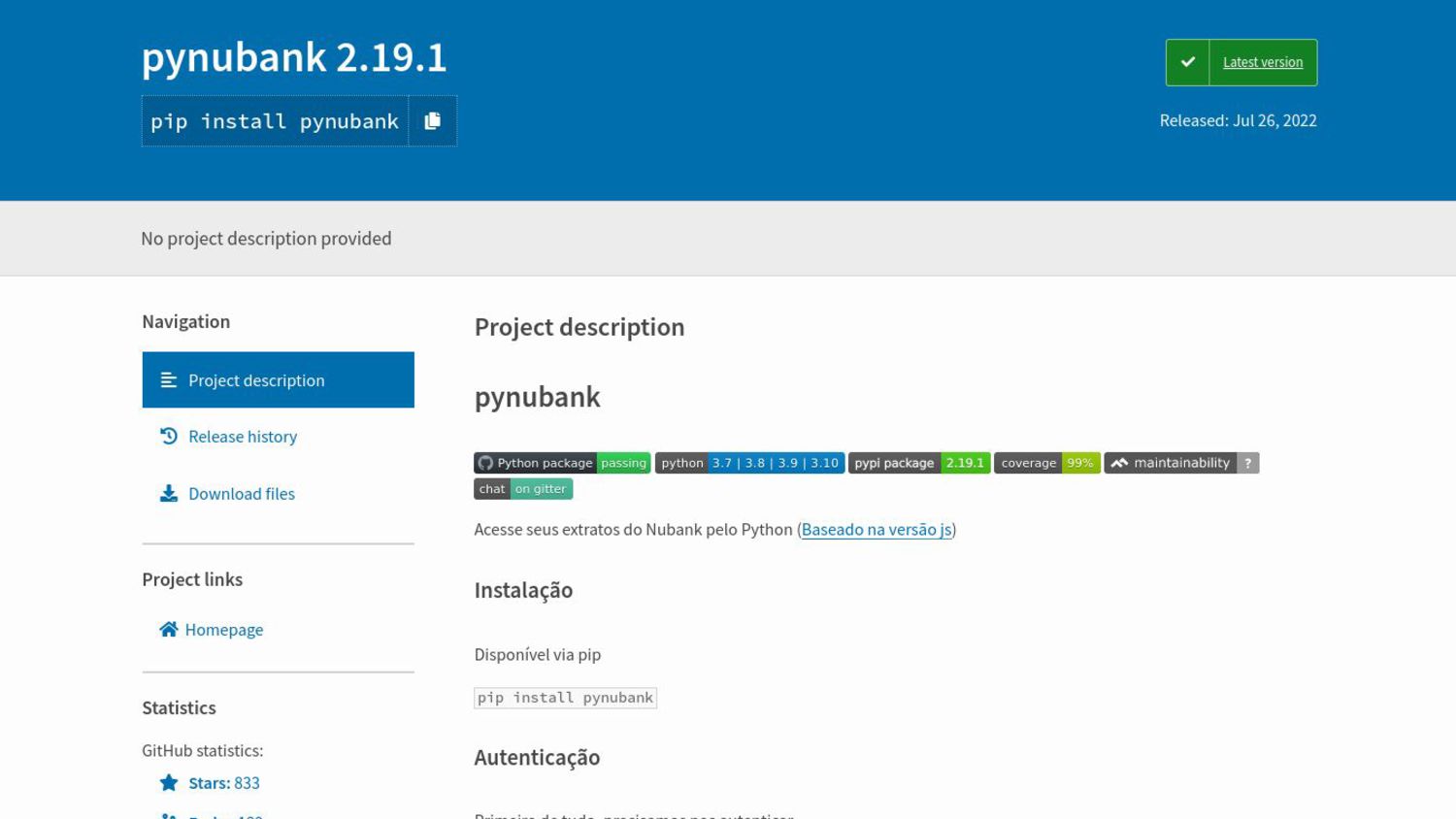Click the Autenticação heading
The height and width of the screenshot is (819, 1456).
tap(537, 757)
